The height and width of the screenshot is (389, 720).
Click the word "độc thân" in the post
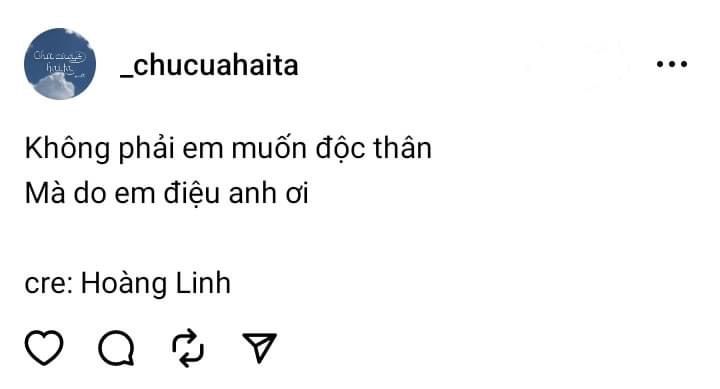pos(373,149)
